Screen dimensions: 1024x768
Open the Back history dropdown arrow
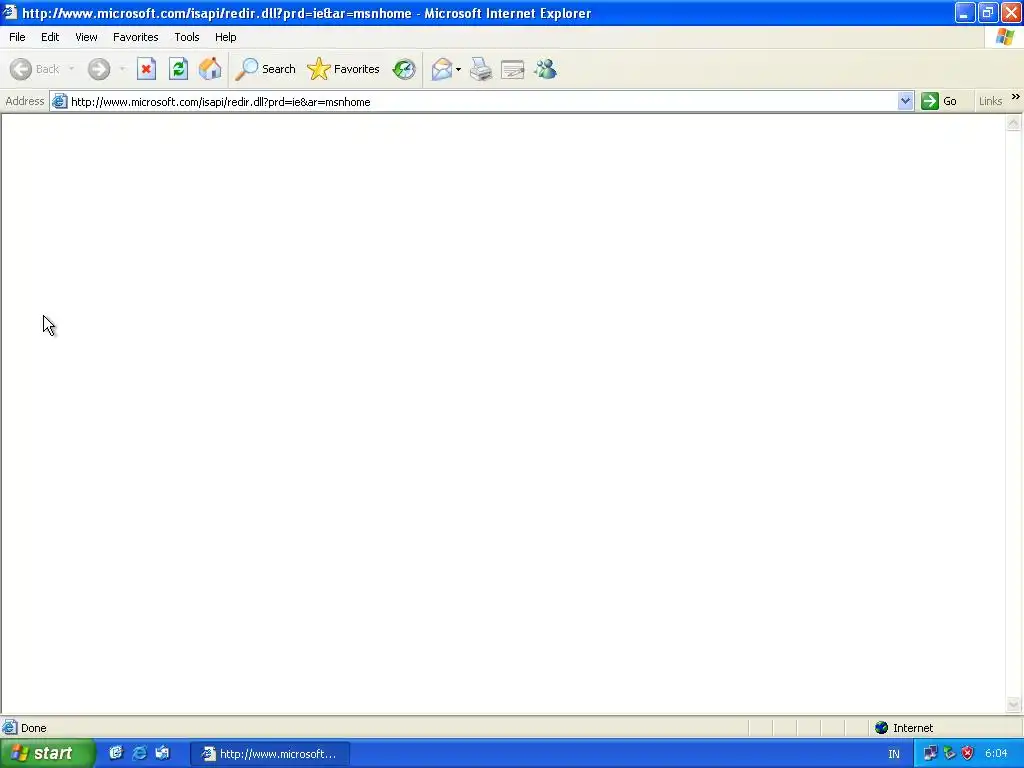coord(71,69)
